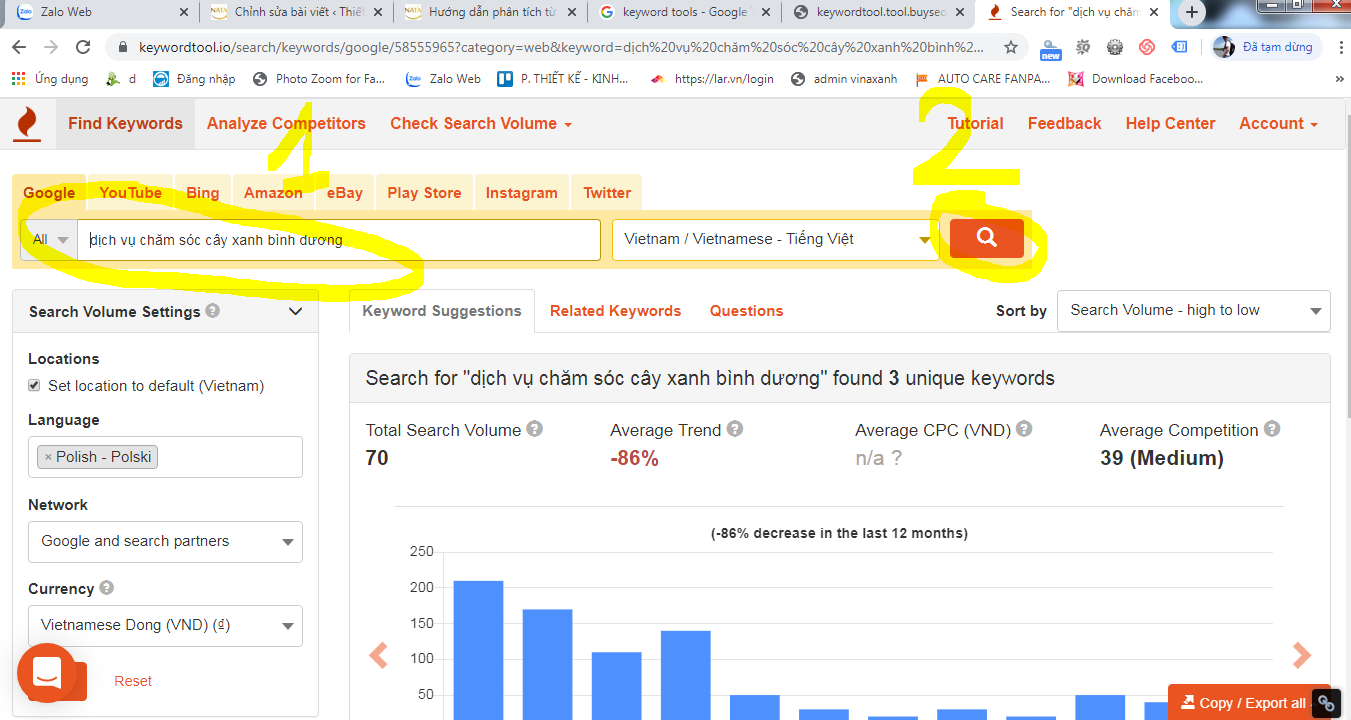Image resolution: width=1351 pixels, height=720 pixels.
Task: Show previous chart months with left arrow
Action: pos(378,655)
